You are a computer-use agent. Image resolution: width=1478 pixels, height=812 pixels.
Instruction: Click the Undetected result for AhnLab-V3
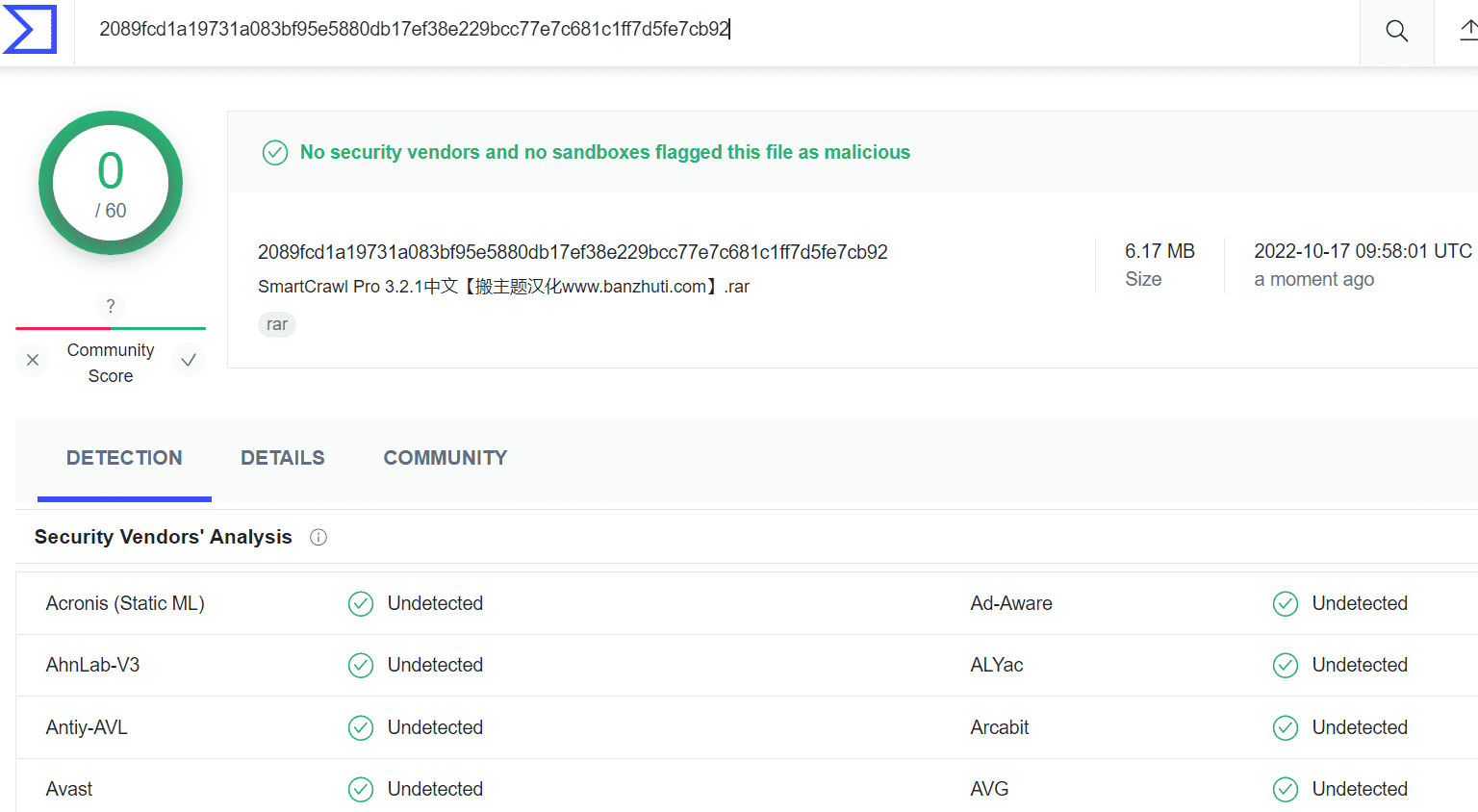tap(435, 665)
